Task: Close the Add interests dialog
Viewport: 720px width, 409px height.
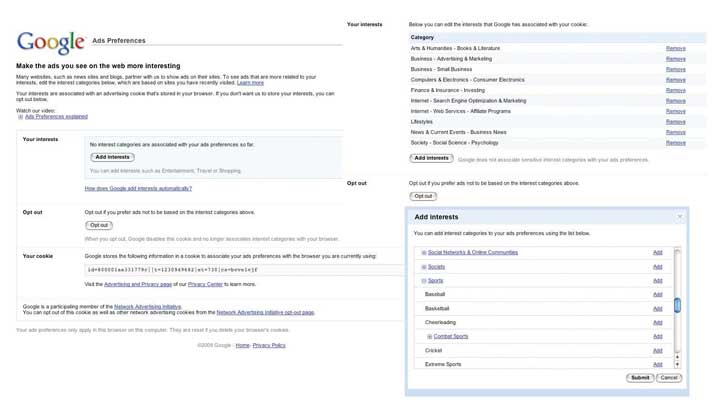Action: 680,217
